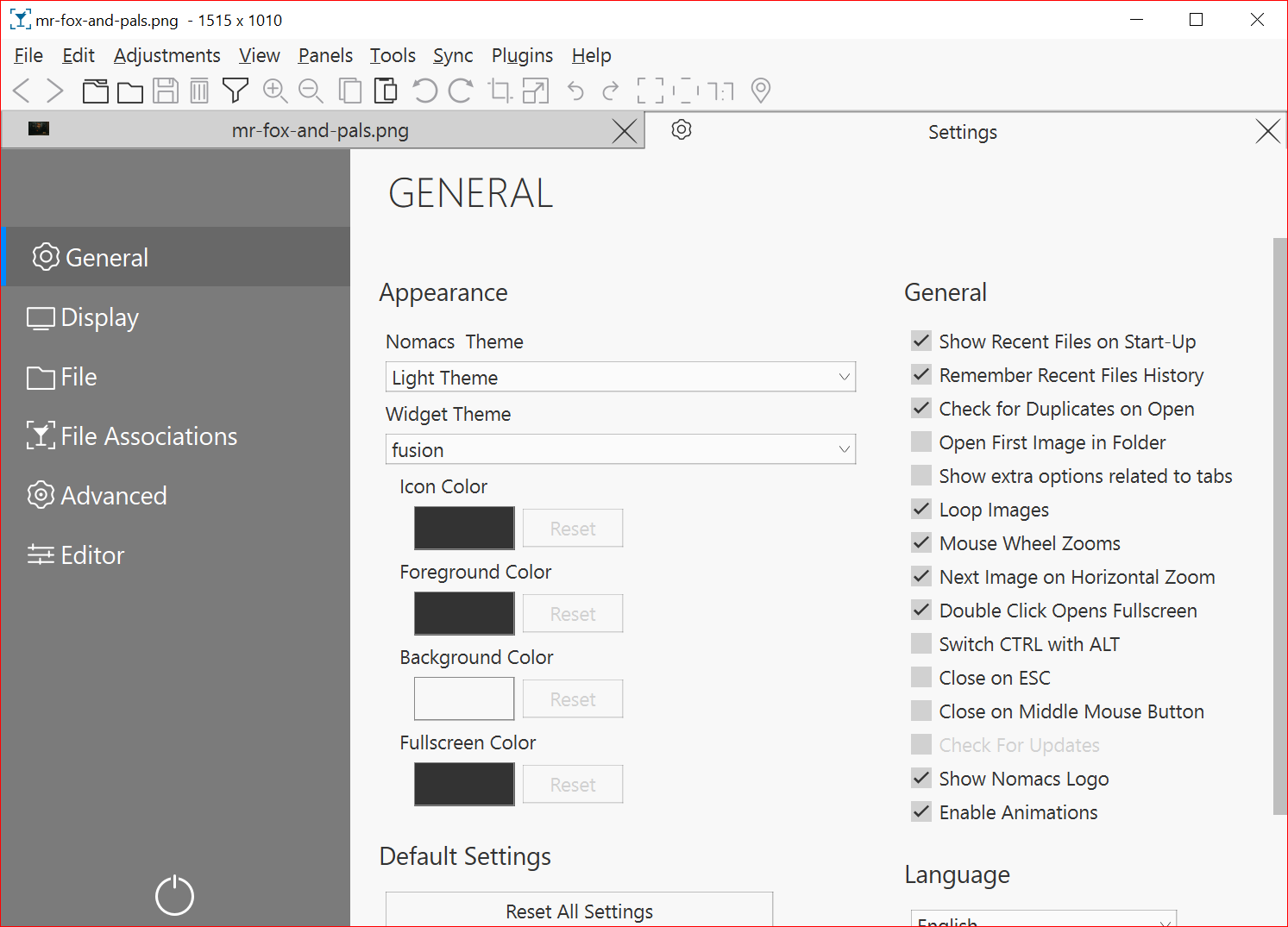
Task: Toggle Close on ESC checkbox
Action: pos(921,678)
